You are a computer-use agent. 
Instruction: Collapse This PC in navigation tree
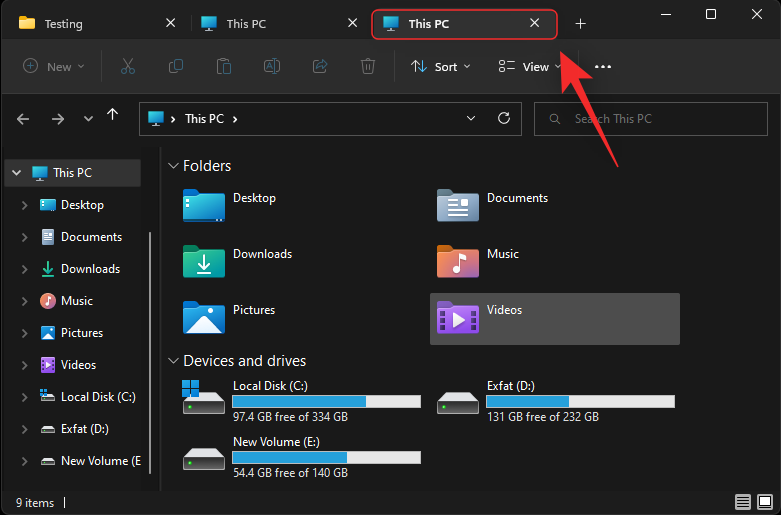(16, 173)
